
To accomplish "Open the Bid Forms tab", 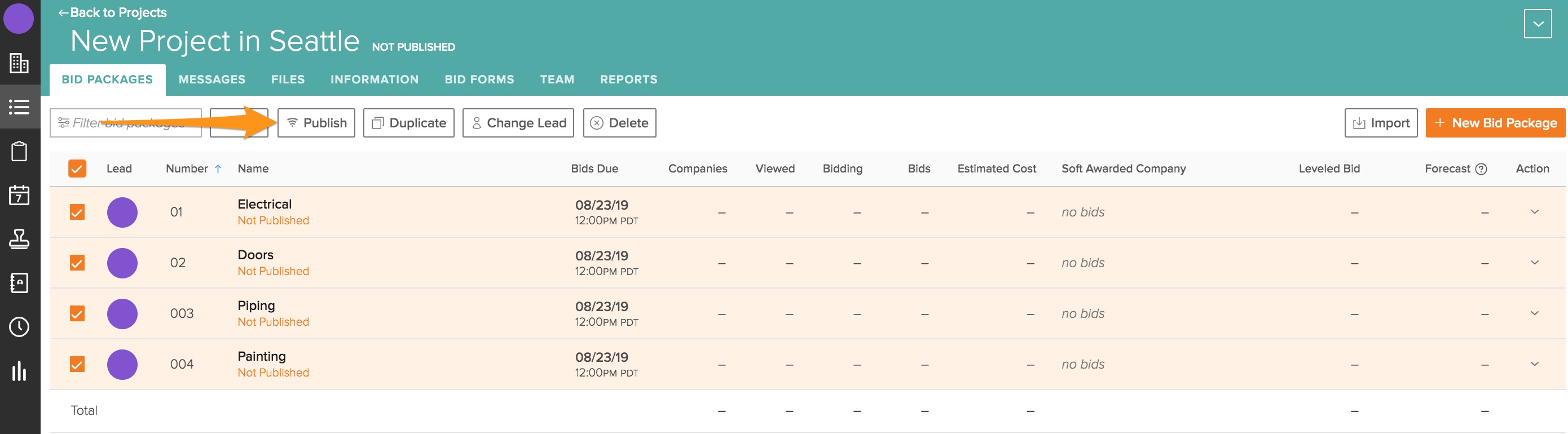I will point(479,79).
